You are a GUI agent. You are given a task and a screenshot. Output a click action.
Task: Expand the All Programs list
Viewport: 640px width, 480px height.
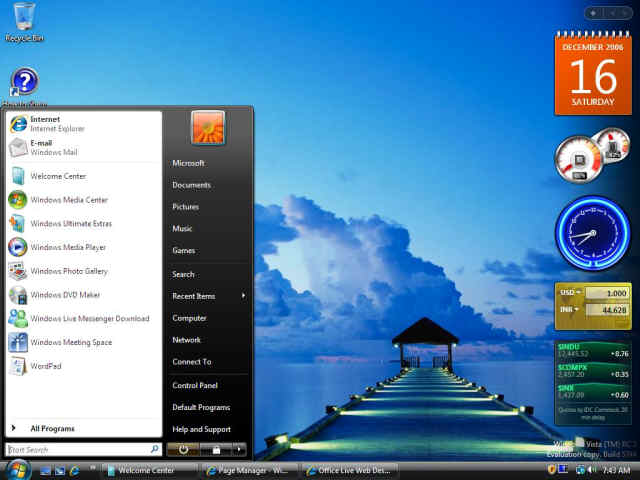[x=52, y=429]
